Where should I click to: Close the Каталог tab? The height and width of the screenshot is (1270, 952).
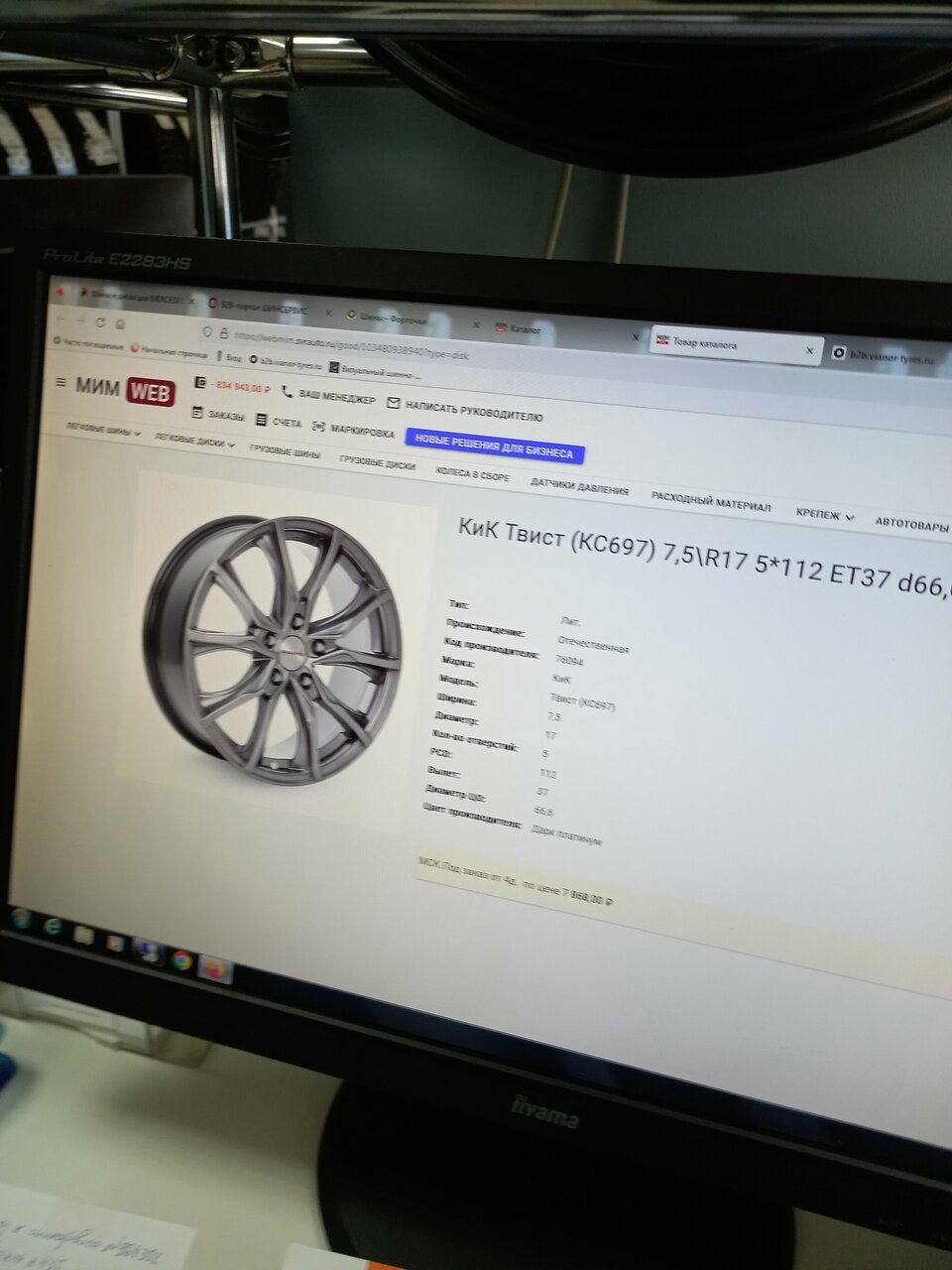(636, 337)
